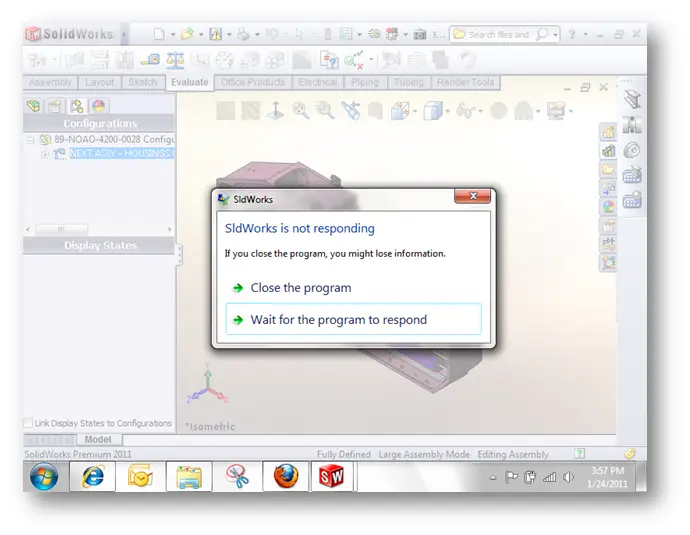Switch to DisplayManager color wheel tab icon
This screenshot has width=690, height=535.
click(99, 106)
